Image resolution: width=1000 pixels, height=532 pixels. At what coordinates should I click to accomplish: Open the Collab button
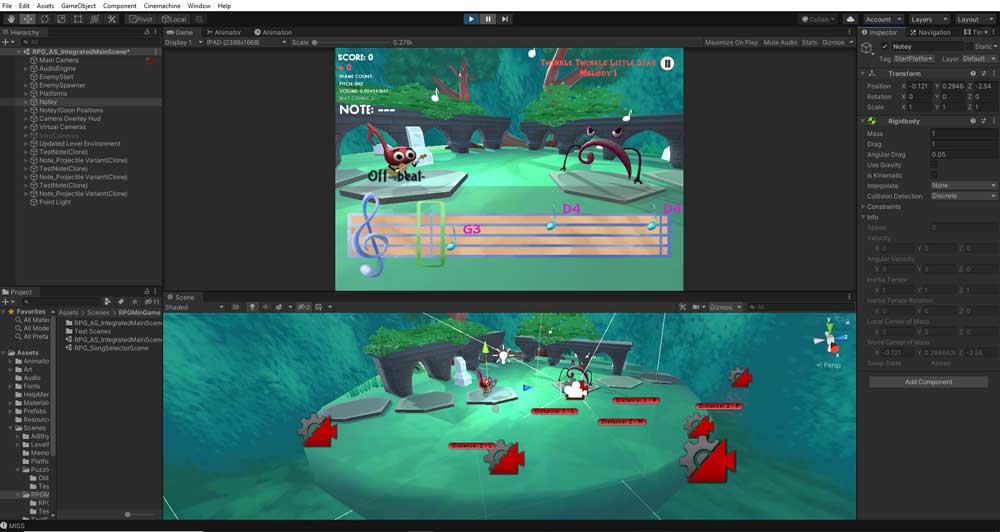click(x=818, y=19)
